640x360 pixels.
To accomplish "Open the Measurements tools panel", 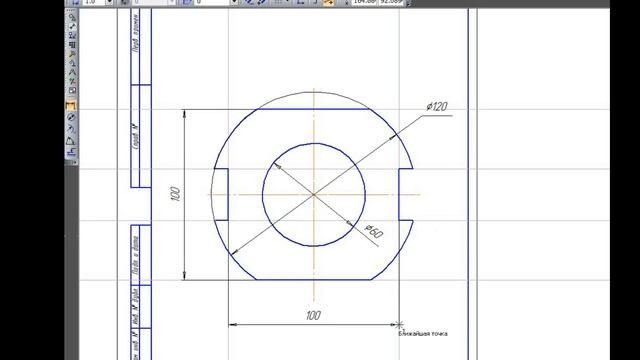I will (72, 63).
